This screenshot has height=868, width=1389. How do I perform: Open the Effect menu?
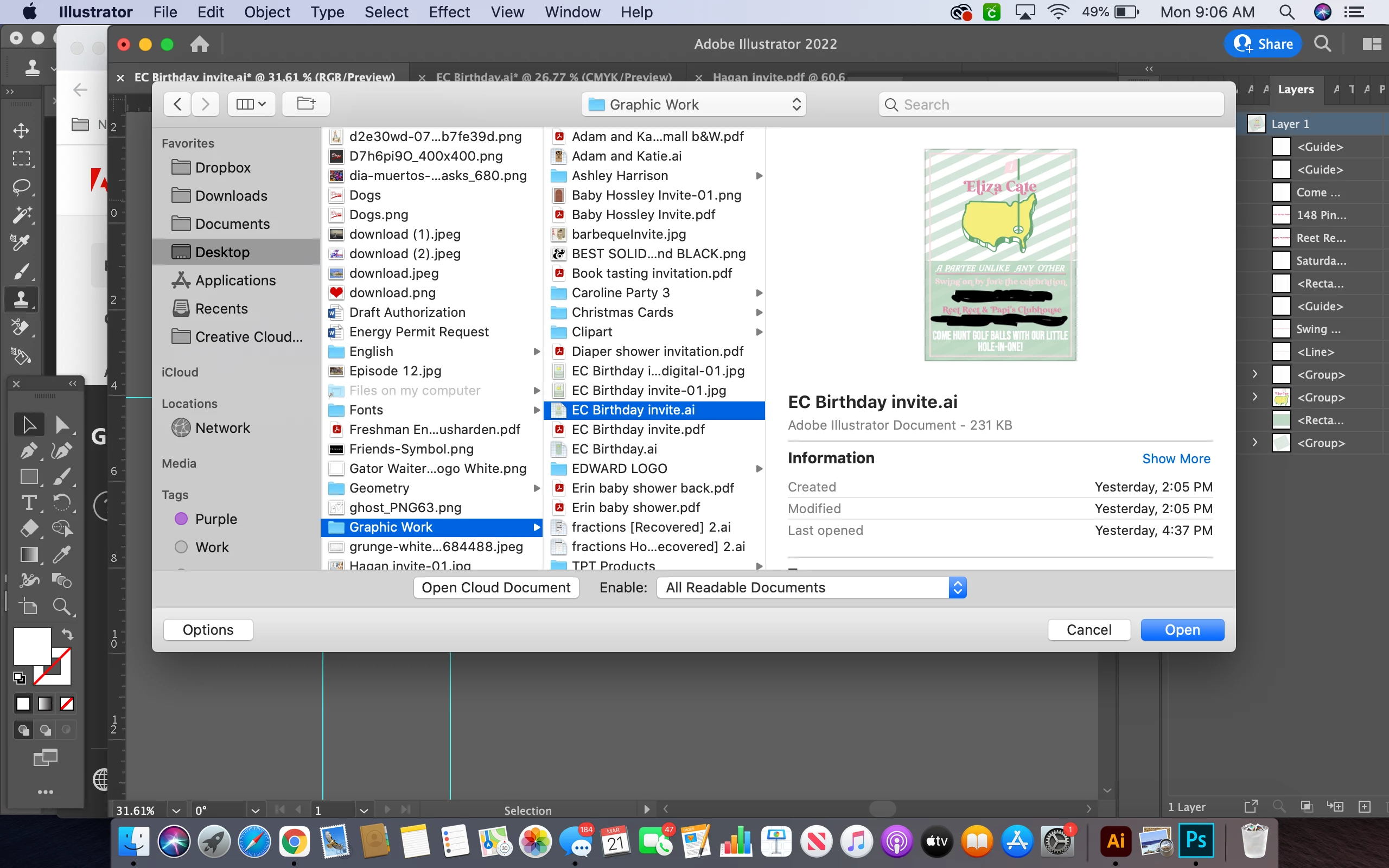pos(449,12)
